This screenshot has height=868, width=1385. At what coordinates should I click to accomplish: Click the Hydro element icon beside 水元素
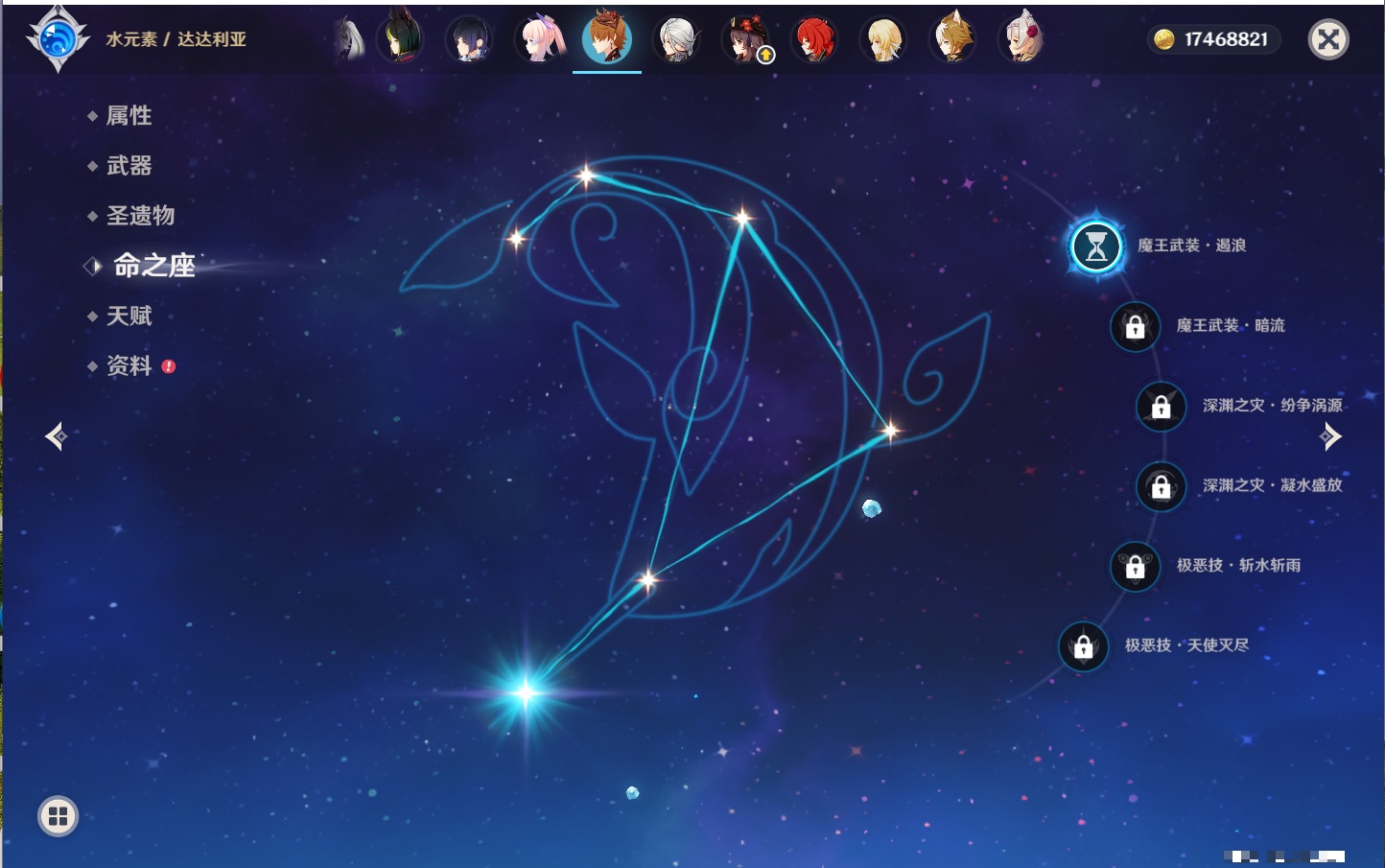click(x=58, y=39)
